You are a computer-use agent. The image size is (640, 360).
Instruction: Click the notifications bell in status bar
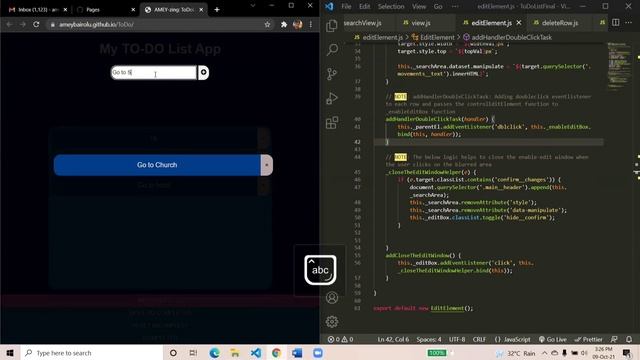pos(629,339)
